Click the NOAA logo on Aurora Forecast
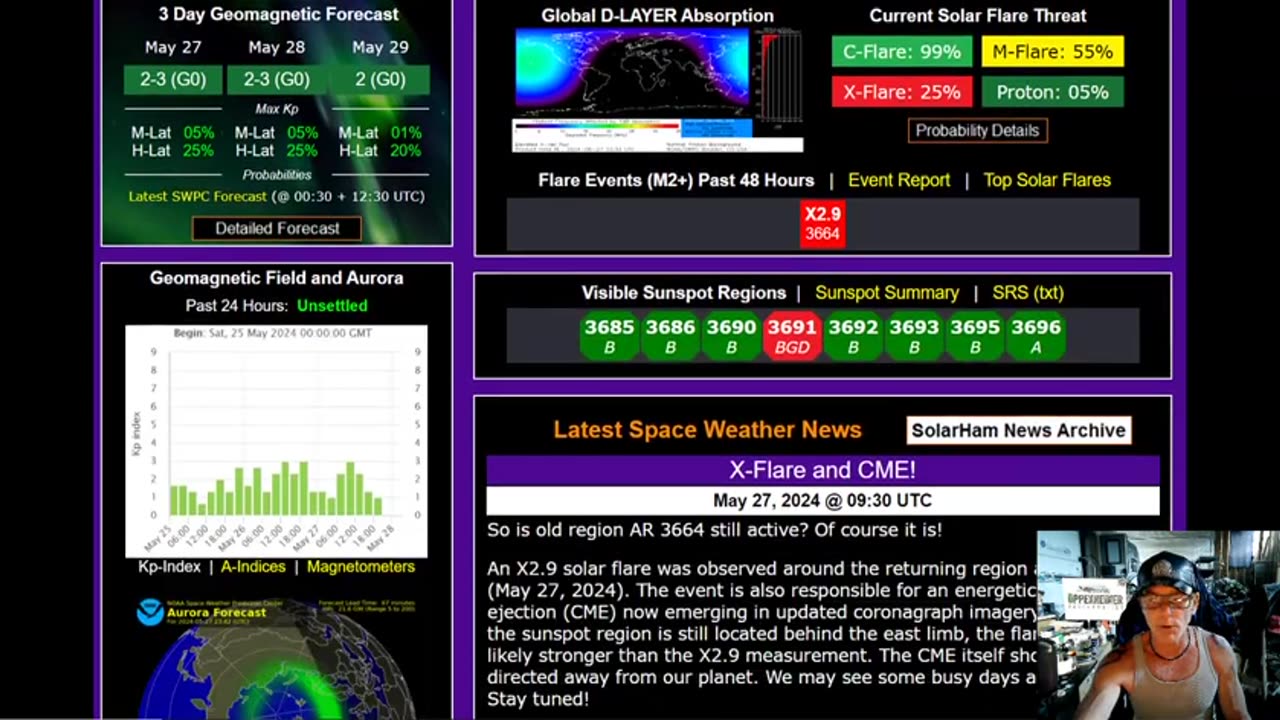The width and height of the screenshot is (1280, 720). pos(150,612)
